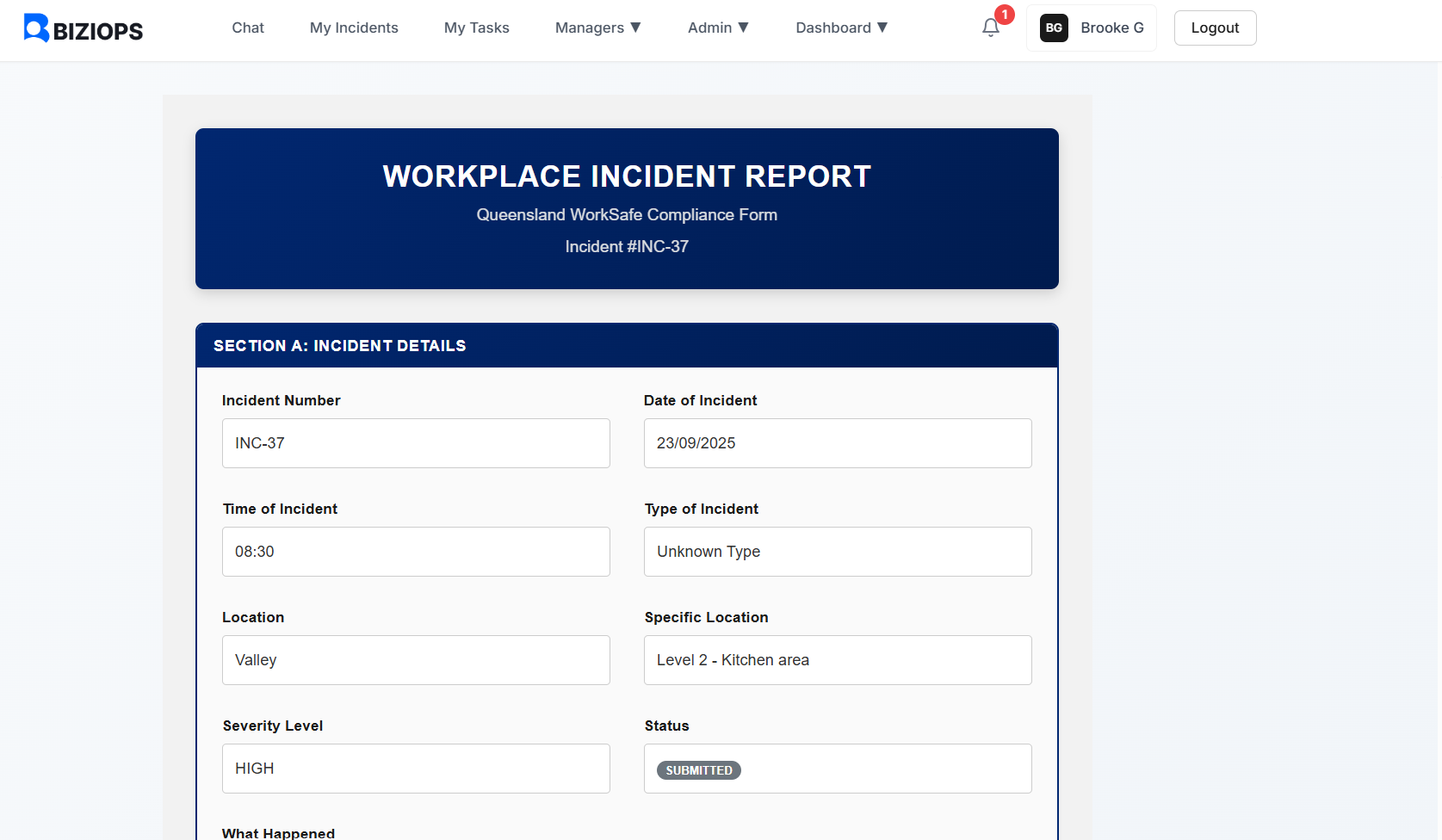Click the Severity Level field
The image size is (1442, 840).
pos(416,769)
